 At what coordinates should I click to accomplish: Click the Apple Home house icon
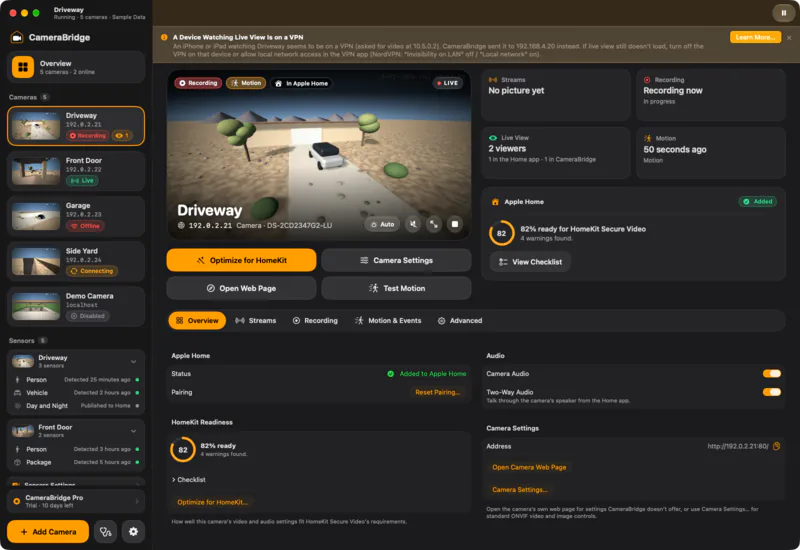(495, 202)
